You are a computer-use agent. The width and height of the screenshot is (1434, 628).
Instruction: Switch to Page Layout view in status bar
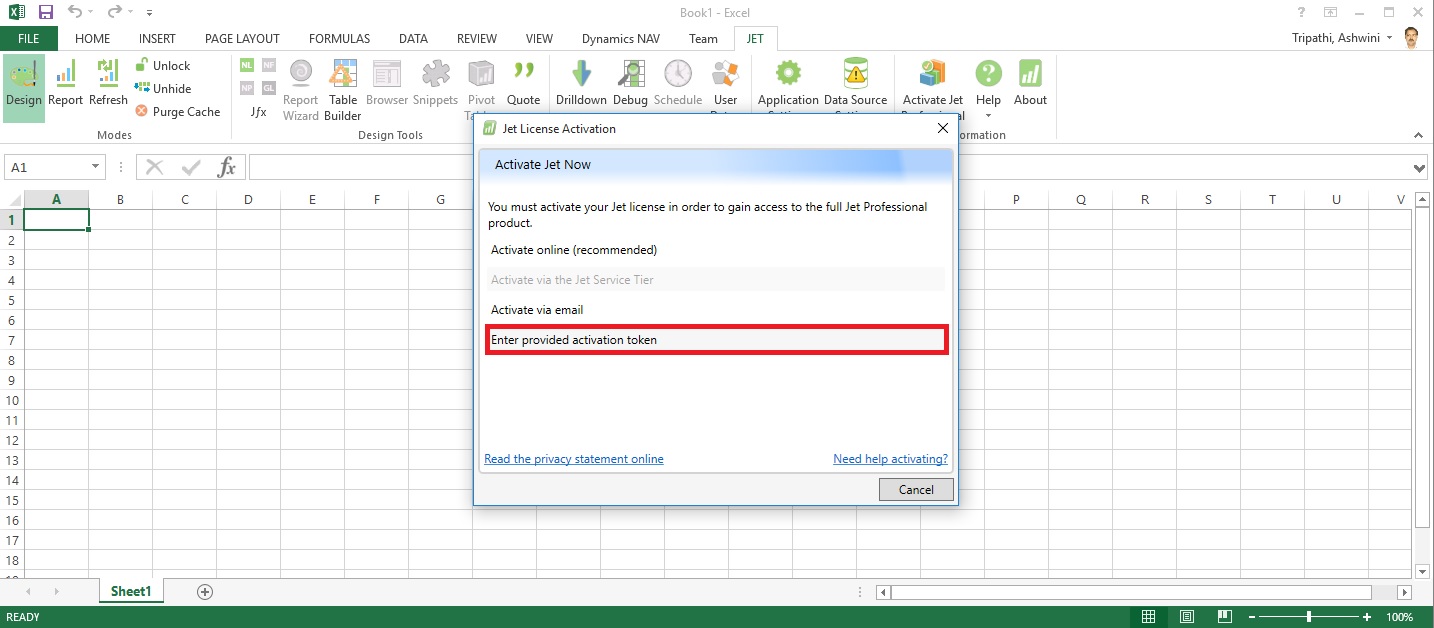(1187, 617)
